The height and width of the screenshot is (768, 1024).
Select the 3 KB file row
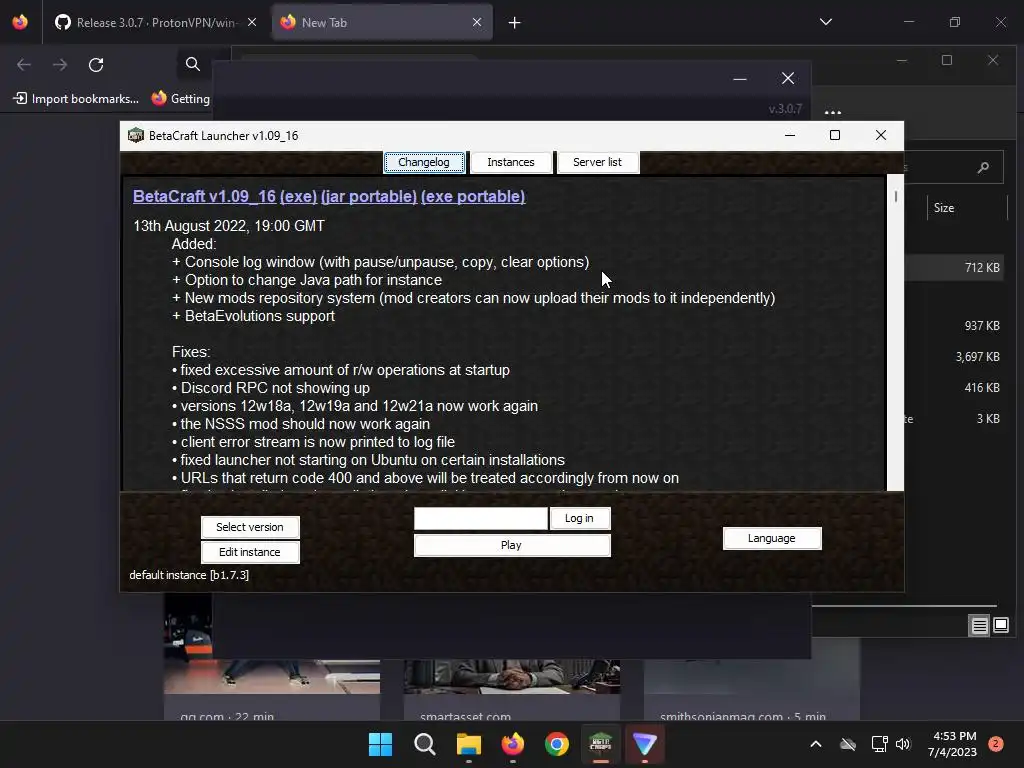coord(955,419)
